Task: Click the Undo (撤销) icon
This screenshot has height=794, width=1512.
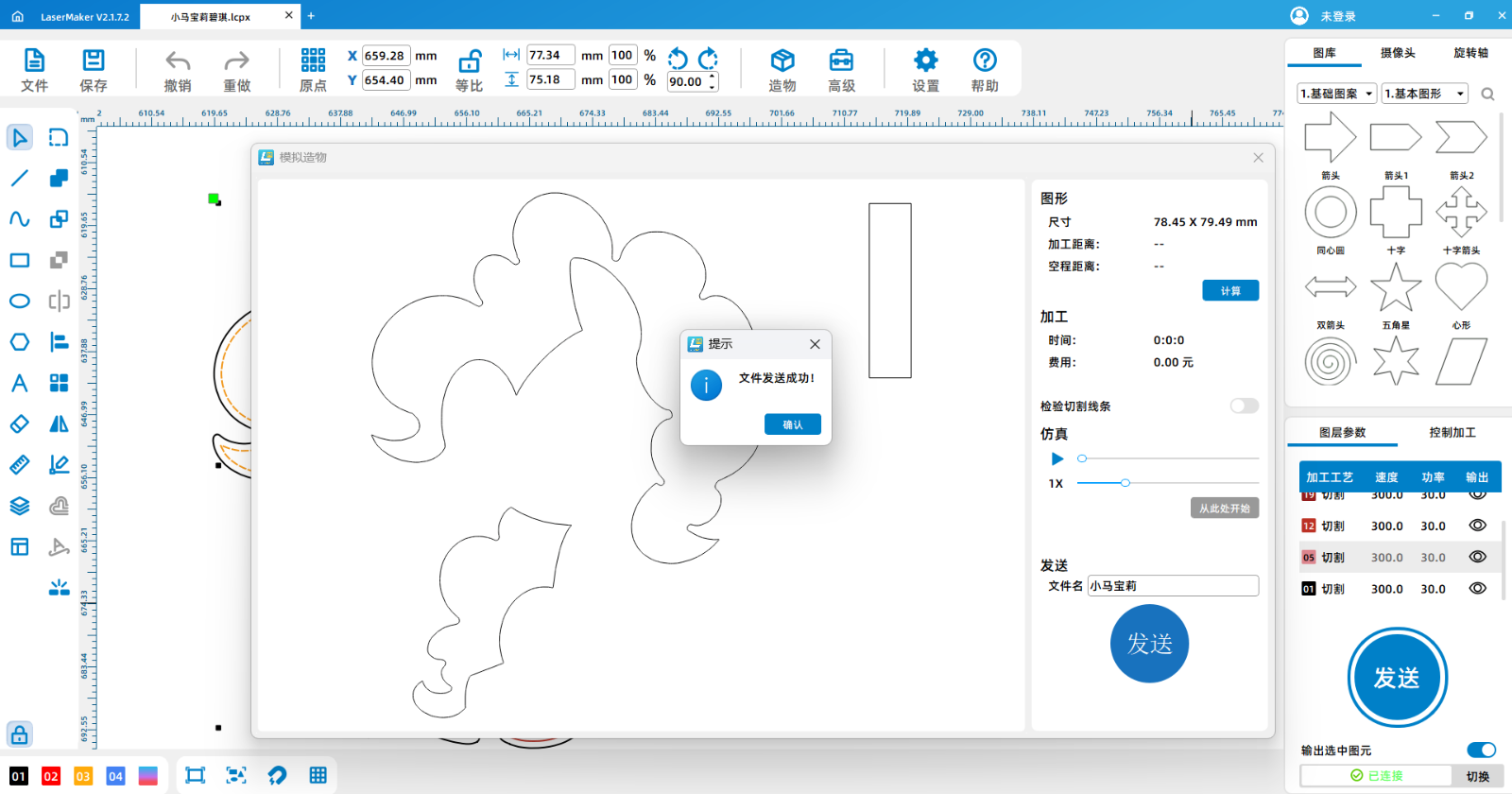Action: pyautogui.click(x=178, y=62)
